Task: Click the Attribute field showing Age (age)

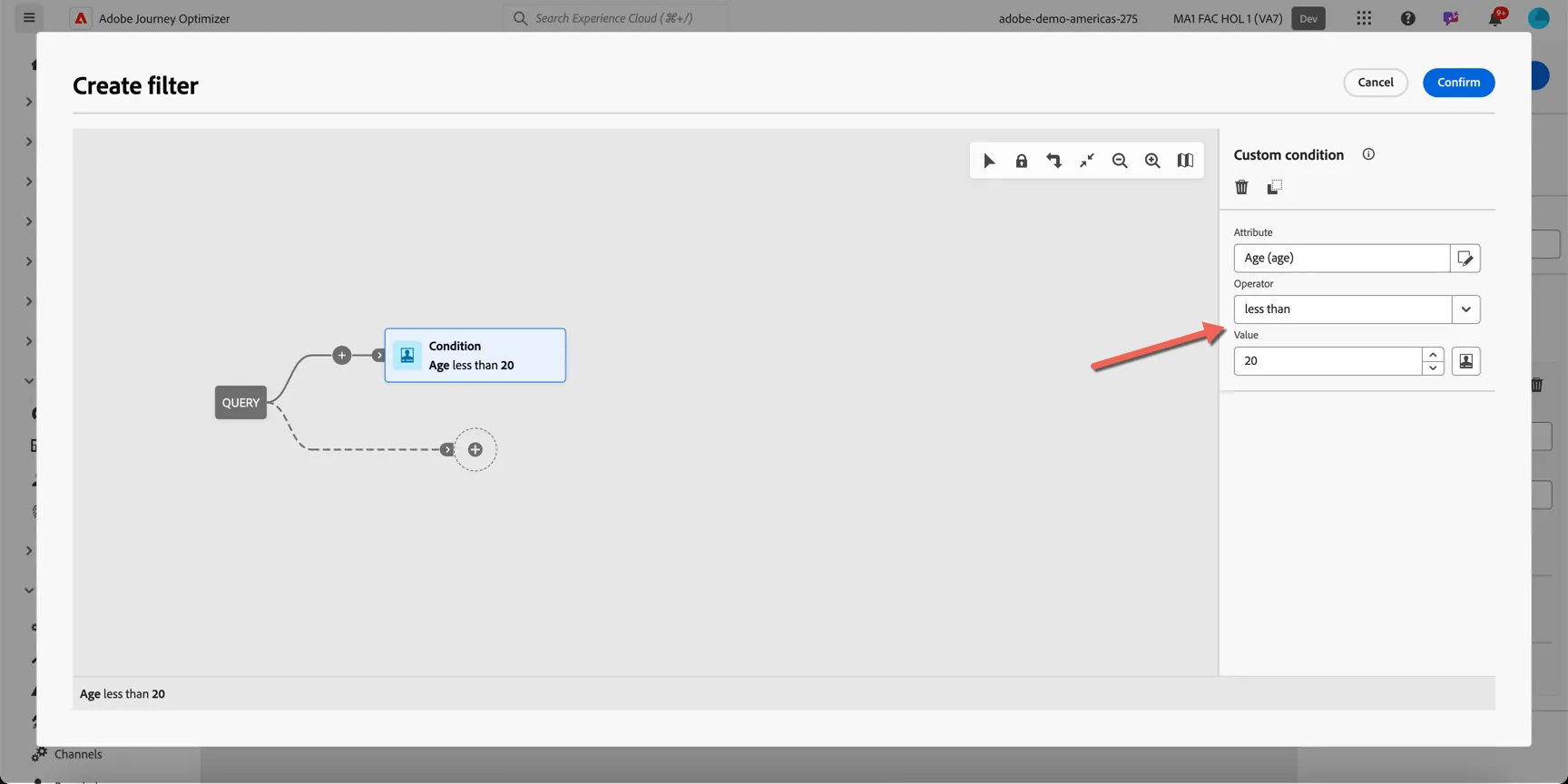Action: coord(1342,259)
